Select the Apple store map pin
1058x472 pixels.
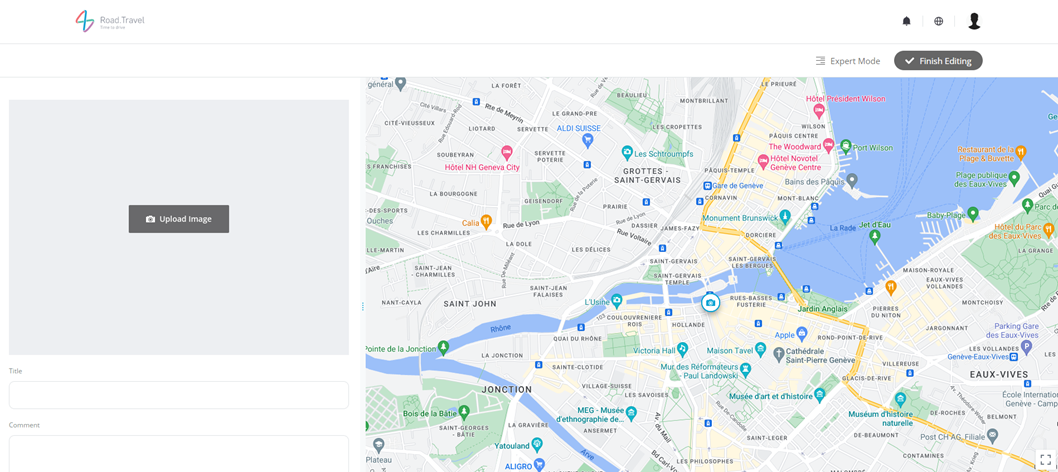(802, 334)
